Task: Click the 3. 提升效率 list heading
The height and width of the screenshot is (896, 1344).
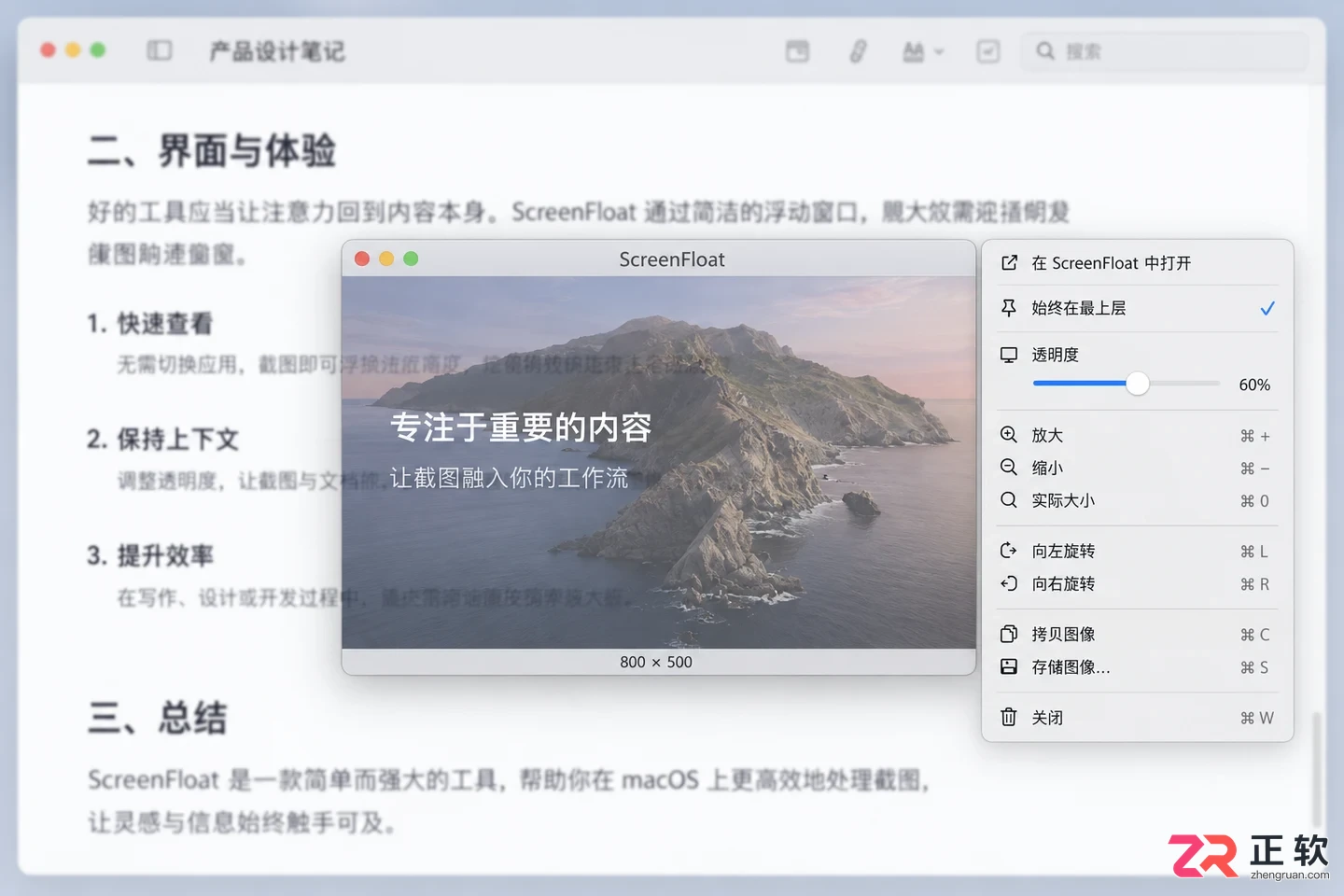Action: pos(150,556)
